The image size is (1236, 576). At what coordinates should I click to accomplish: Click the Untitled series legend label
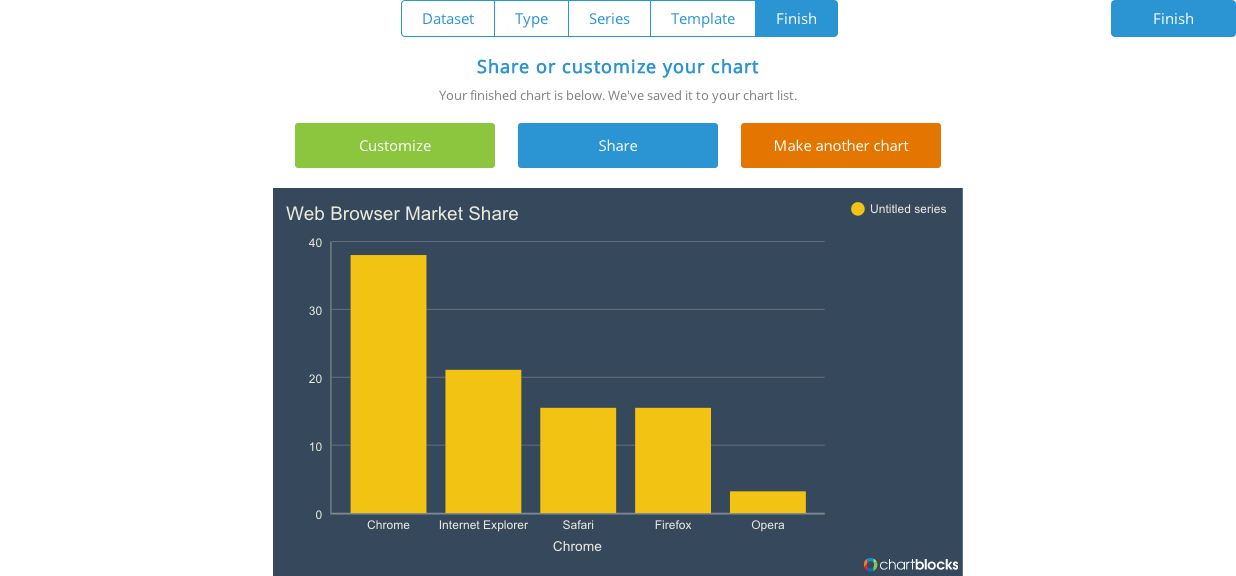908,209
